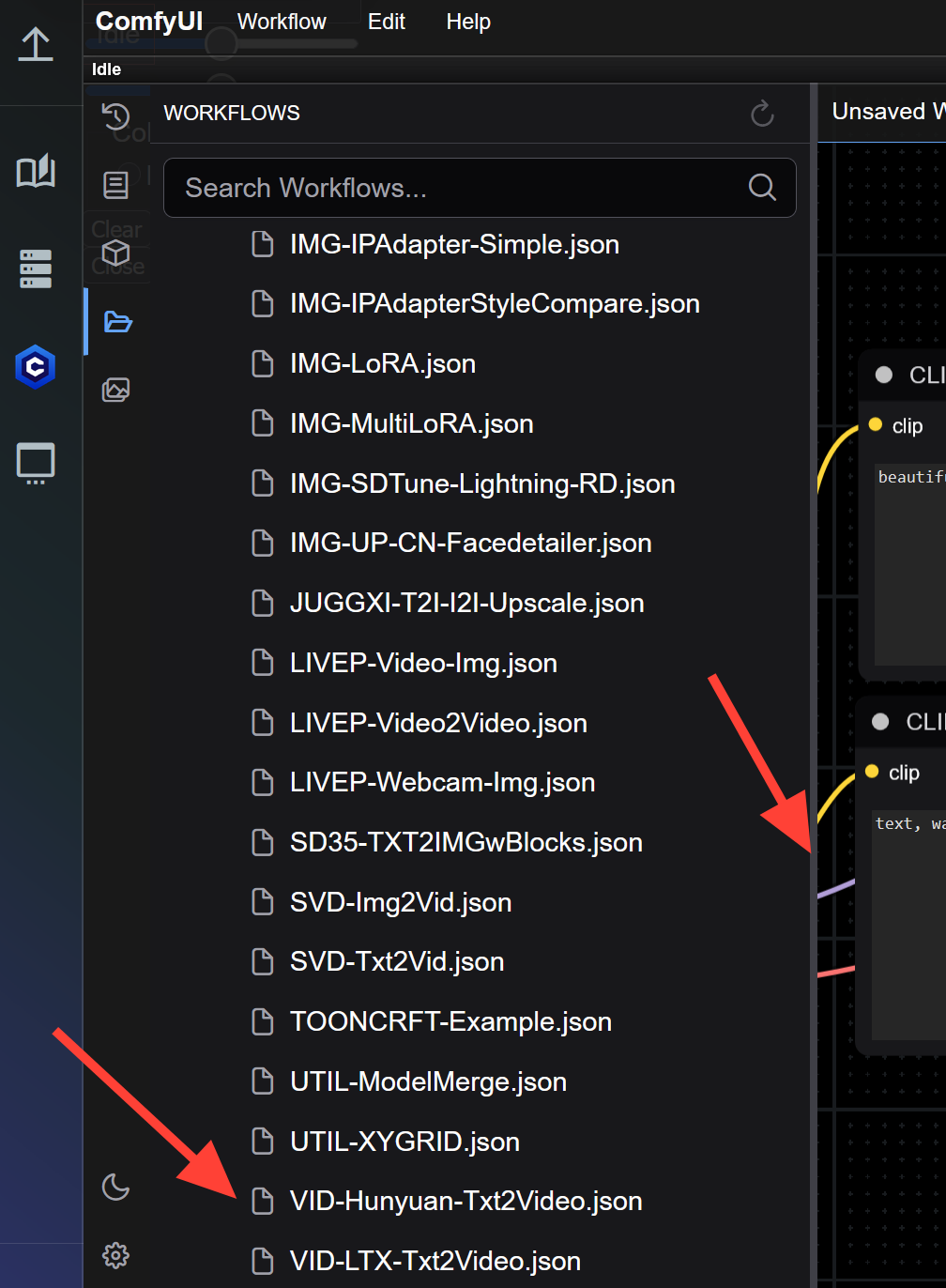946x1288 pixels.
Task: Open the image gallery sidebar panel
Action: [x=115, y=390]
